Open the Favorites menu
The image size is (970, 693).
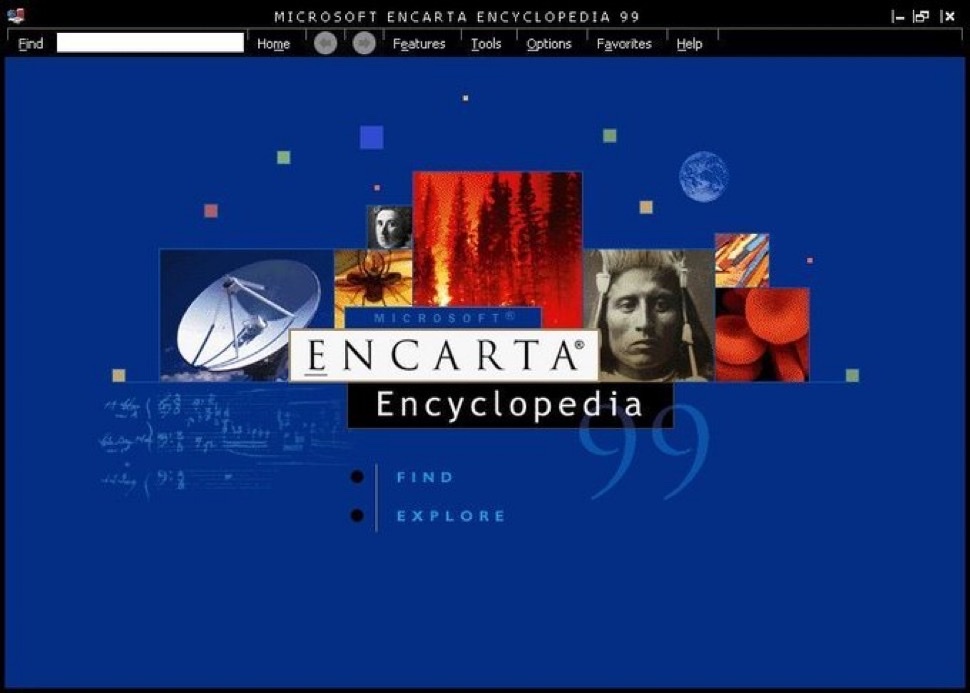[624, 44]
